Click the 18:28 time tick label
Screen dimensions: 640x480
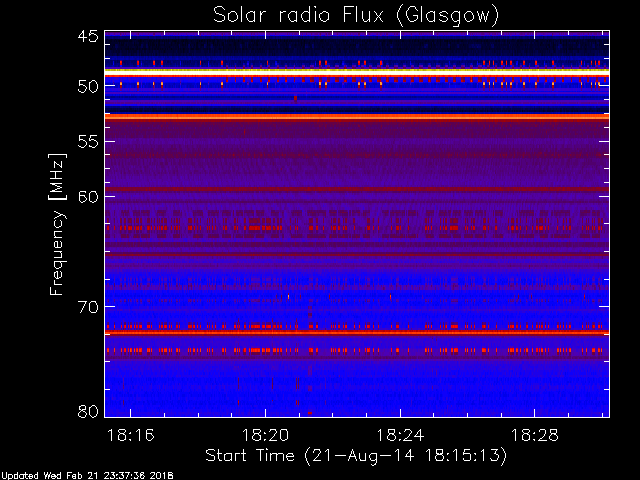[x=534, y=435]
